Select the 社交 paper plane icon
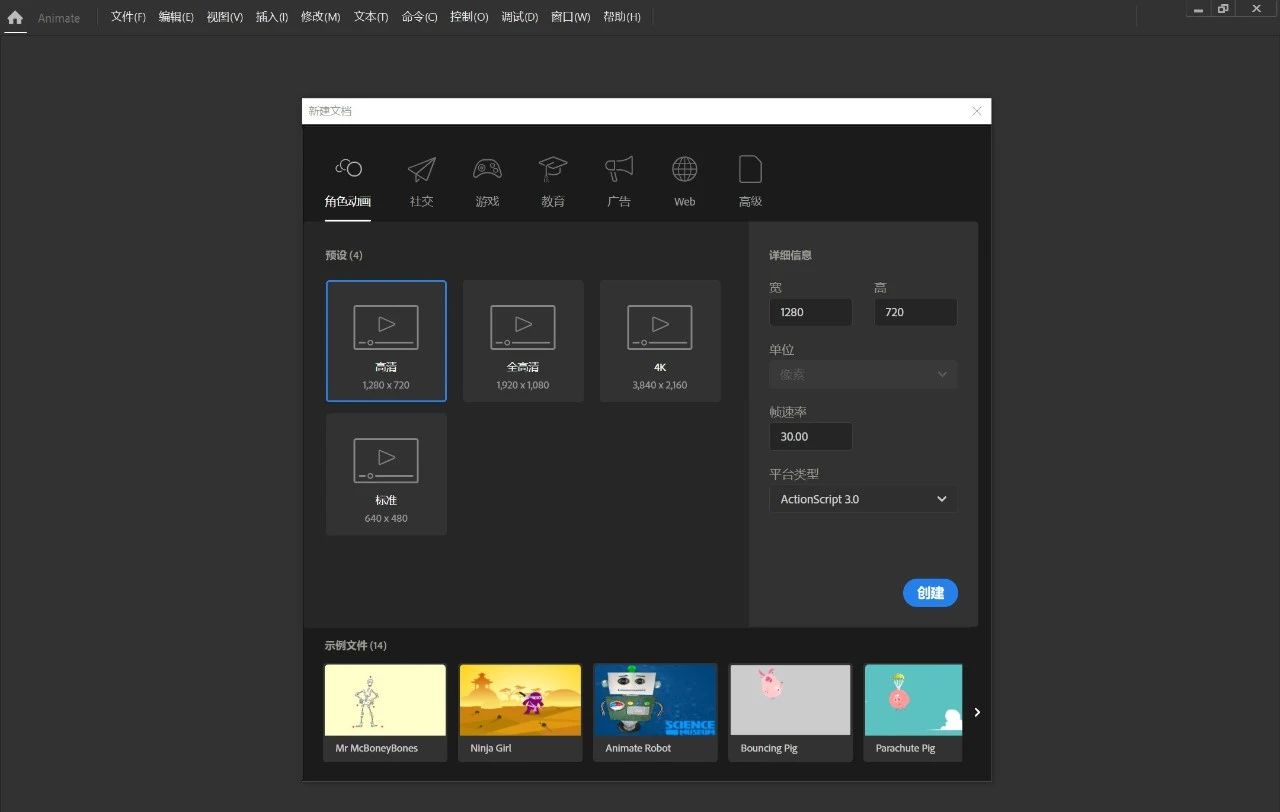Viewport: 1280px width, 812px height. [x=422, y=169]
